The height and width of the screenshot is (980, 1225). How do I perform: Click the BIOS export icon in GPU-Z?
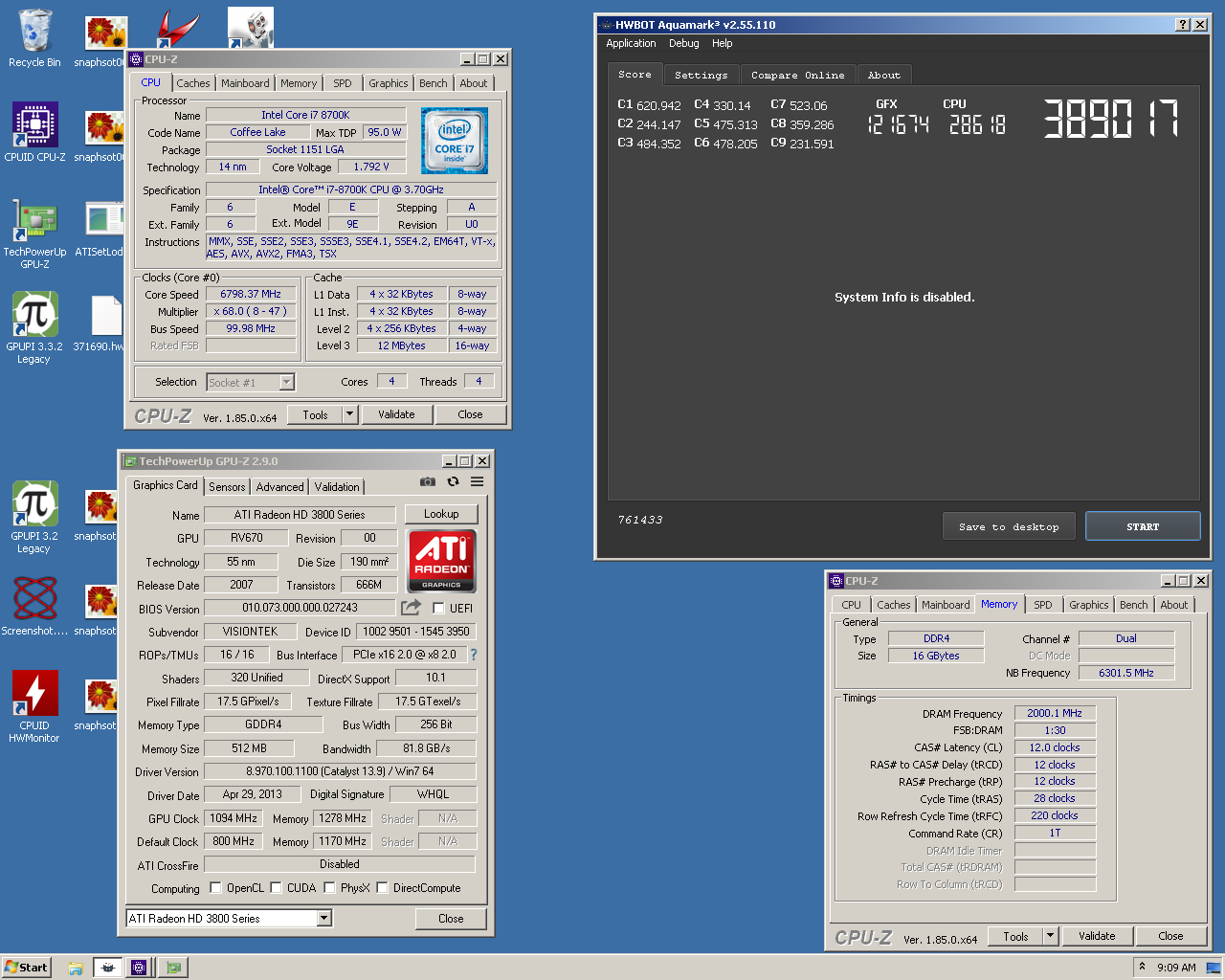point(412,608)
